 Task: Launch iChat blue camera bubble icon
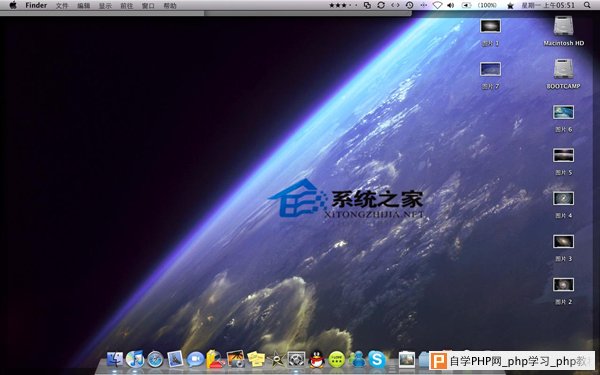coord(196,360)
